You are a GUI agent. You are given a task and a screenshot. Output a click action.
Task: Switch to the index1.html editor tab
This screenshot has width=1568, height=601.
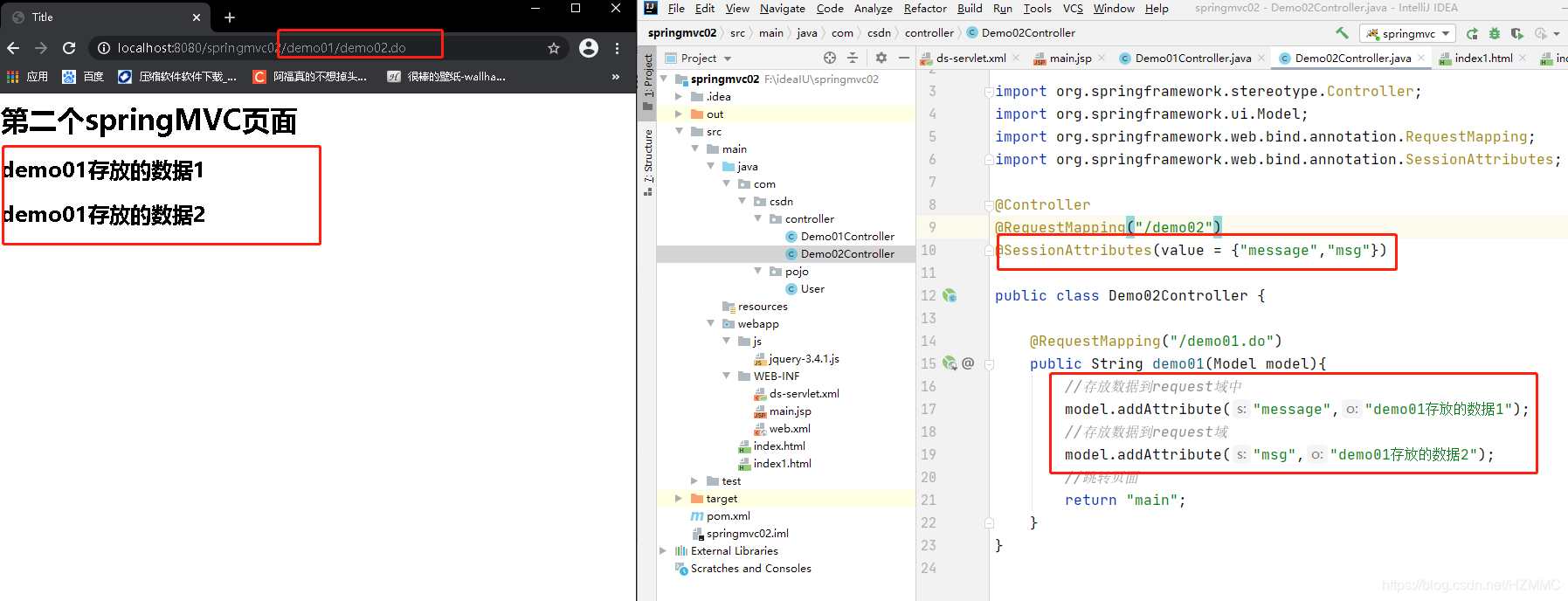point(1483,59)
